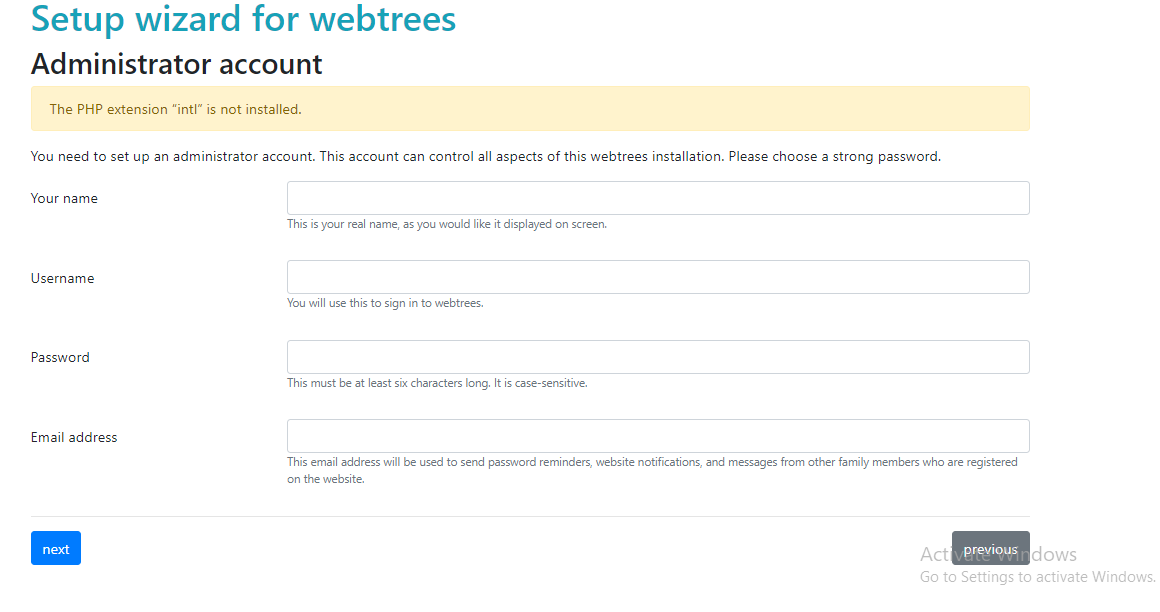The height and width of the screenshot is (612, 1160).
Task: Click the six characters password help text
Action: click(437, 382)
